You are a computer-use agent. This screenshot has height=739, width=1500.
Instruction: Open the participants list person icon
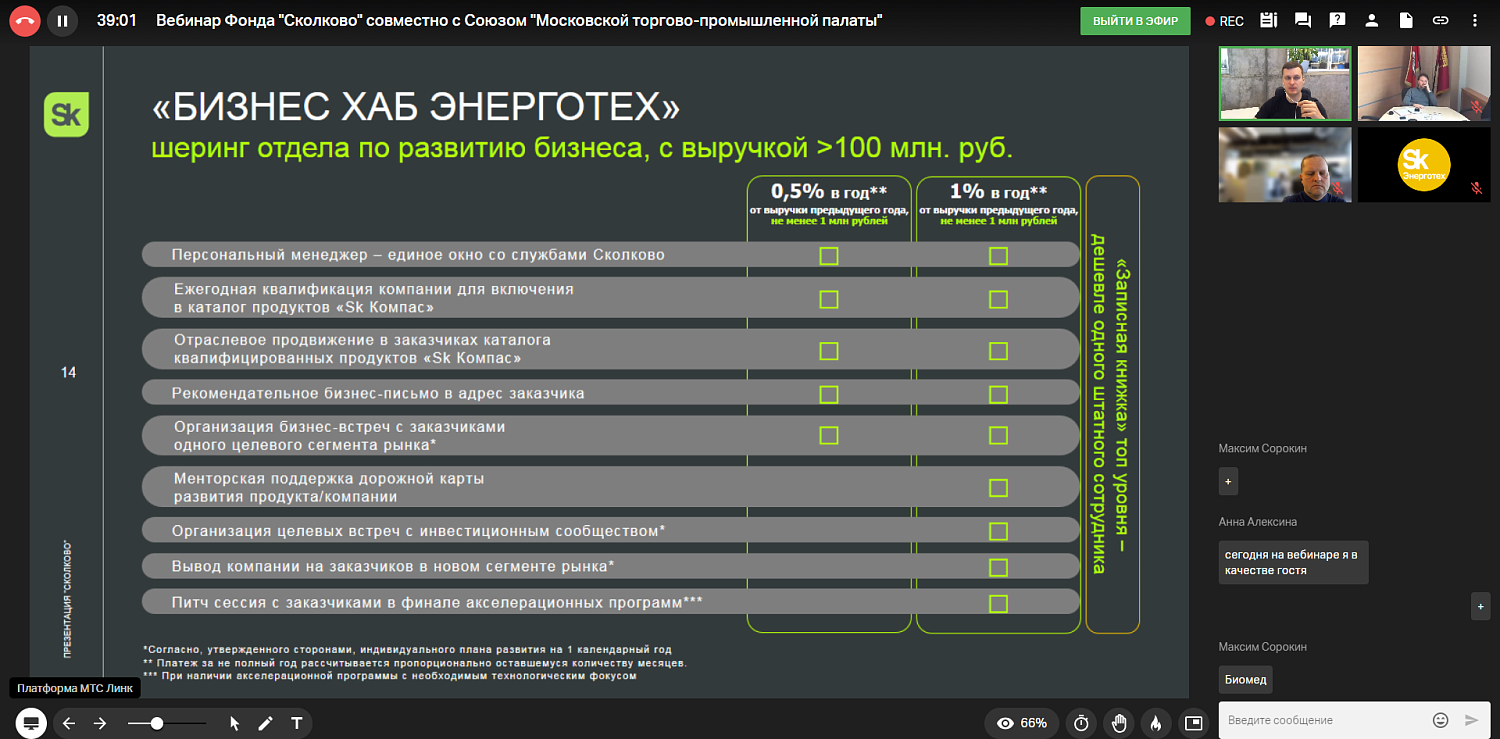[1372, 20]
